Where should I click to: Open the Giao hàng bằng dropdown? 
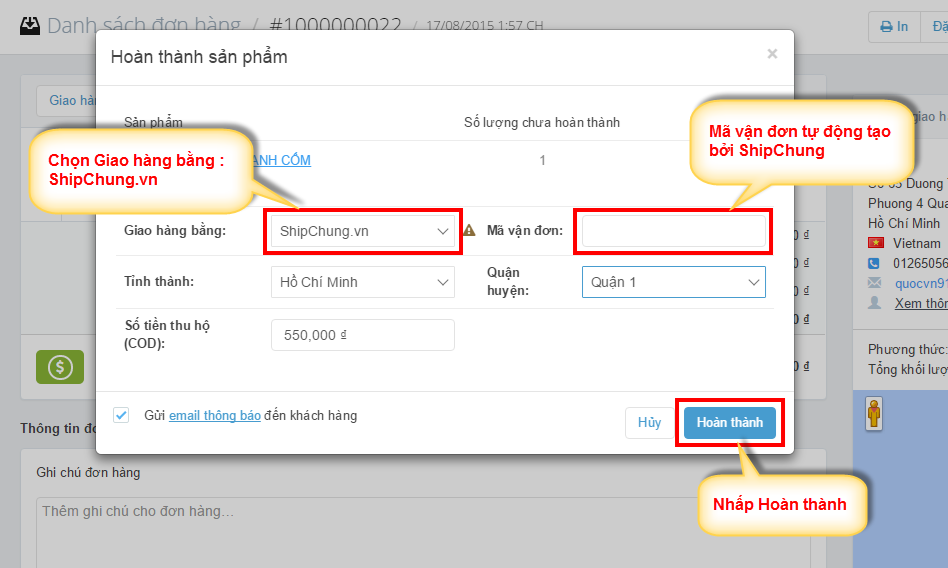(x=363, y=231)
